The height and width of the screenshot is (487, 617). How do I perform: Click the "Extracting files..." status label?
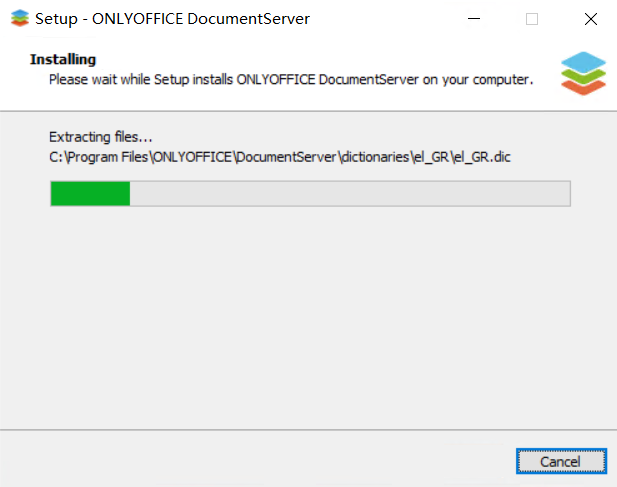[x=101, y=137]
